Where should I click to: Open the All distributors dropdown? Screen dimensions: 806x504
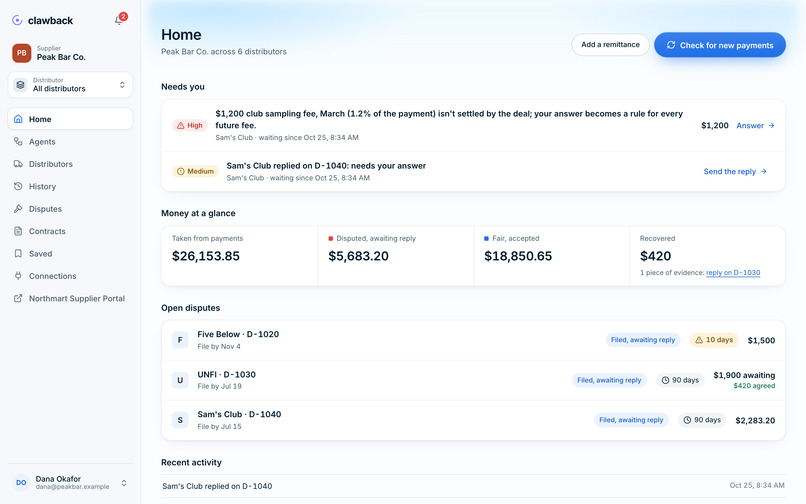point(70,84)
